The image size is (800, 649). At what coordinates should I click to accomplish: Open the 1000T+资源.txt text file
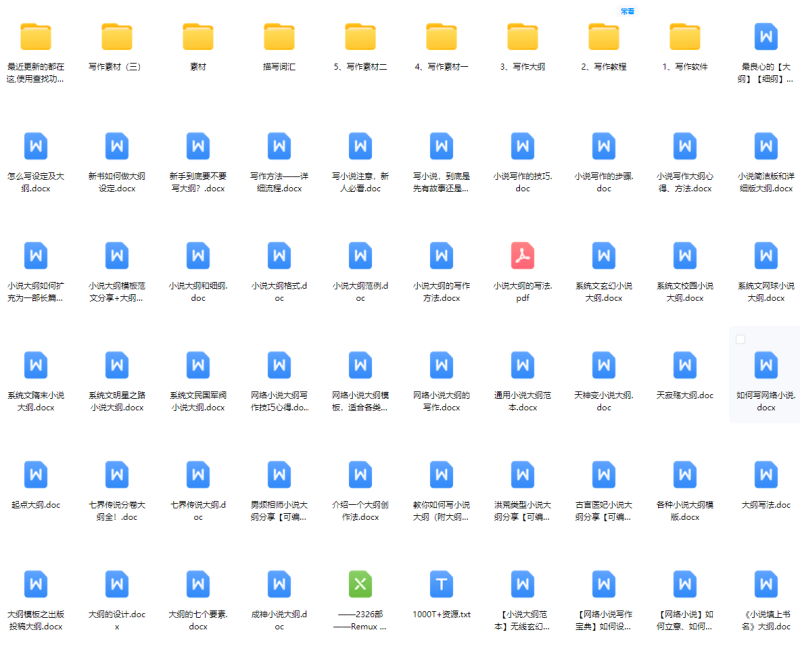click(441, 584)
